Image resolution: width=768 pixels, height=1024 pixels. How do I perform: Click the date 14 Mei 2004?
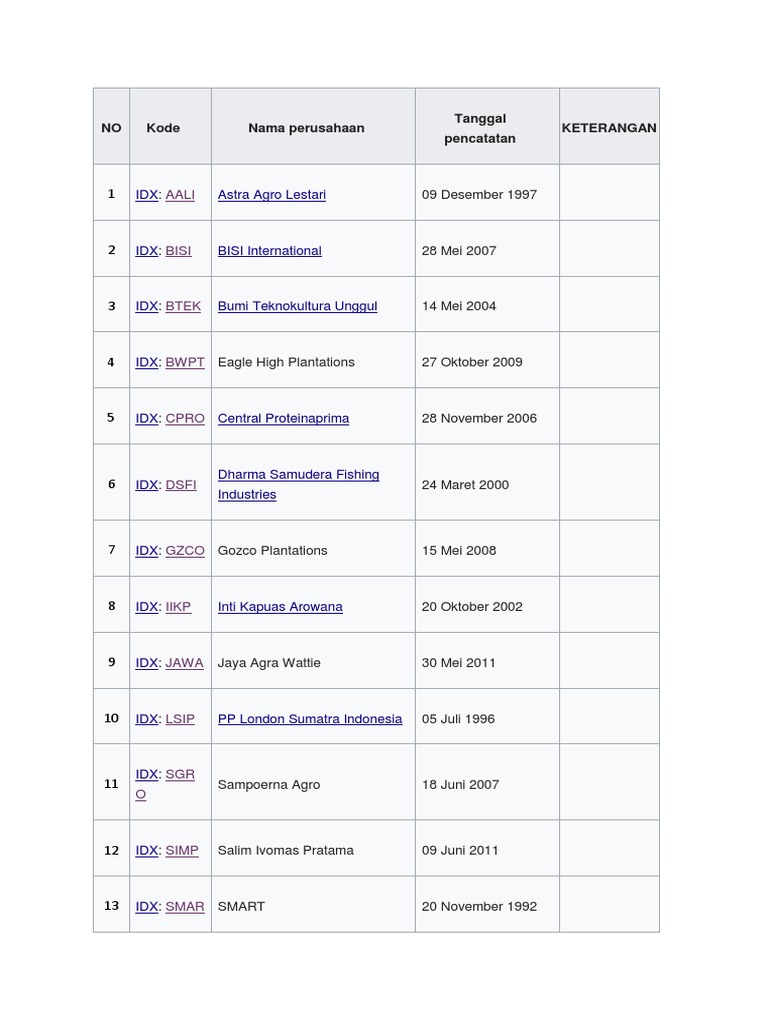(x=459, y=306)
